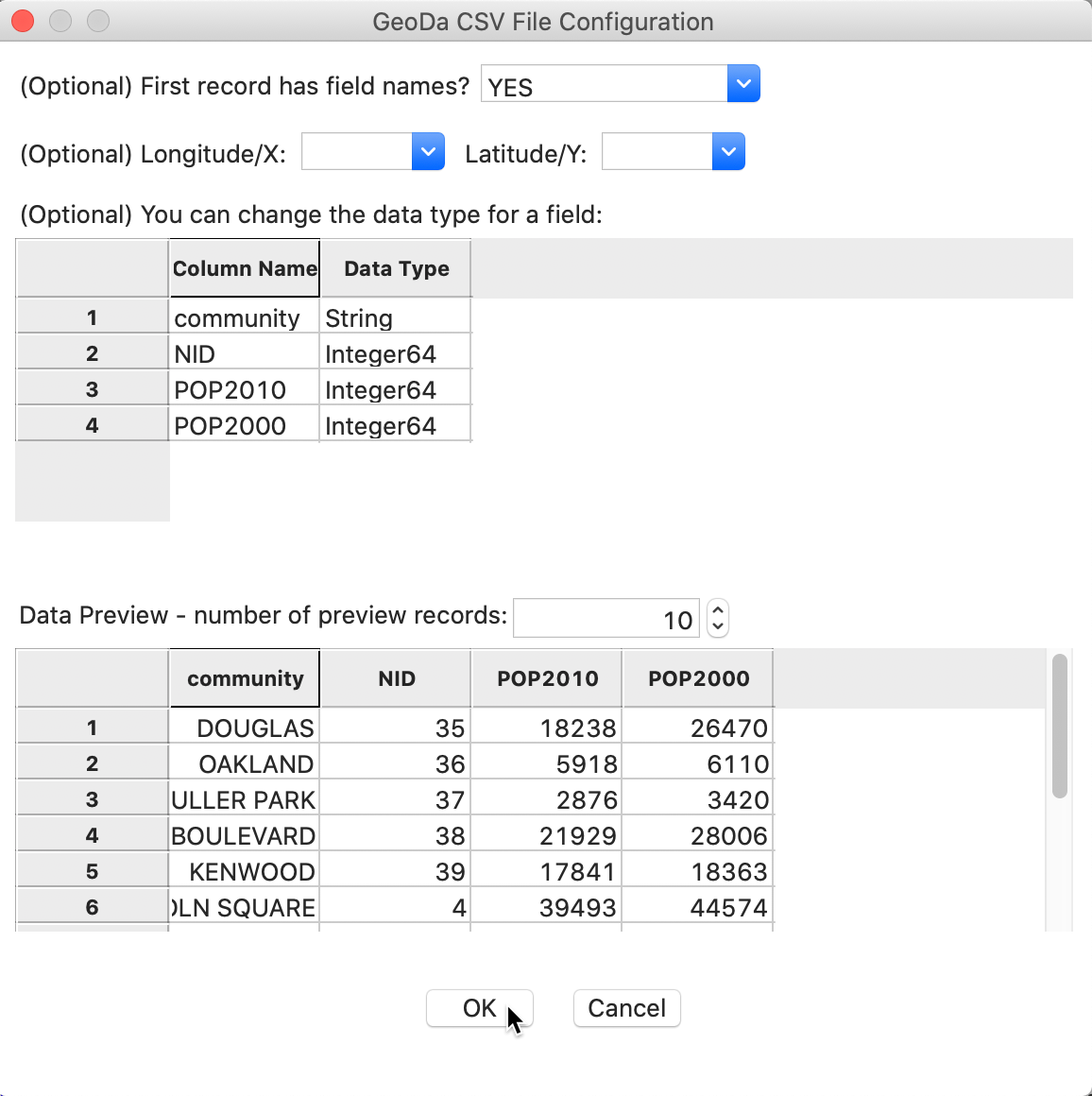Click the Latitude/Y dropdown arrow icon
Image resolution: width=1092 pixels, height=1096 pixels.
click(x=727, y=151)
